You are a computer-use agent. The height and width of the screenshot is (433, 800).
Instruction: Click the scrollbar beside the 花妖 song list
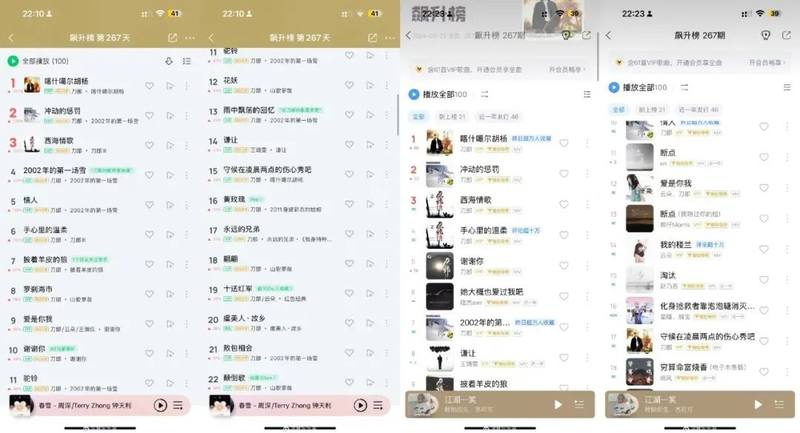tap(397, 115)
